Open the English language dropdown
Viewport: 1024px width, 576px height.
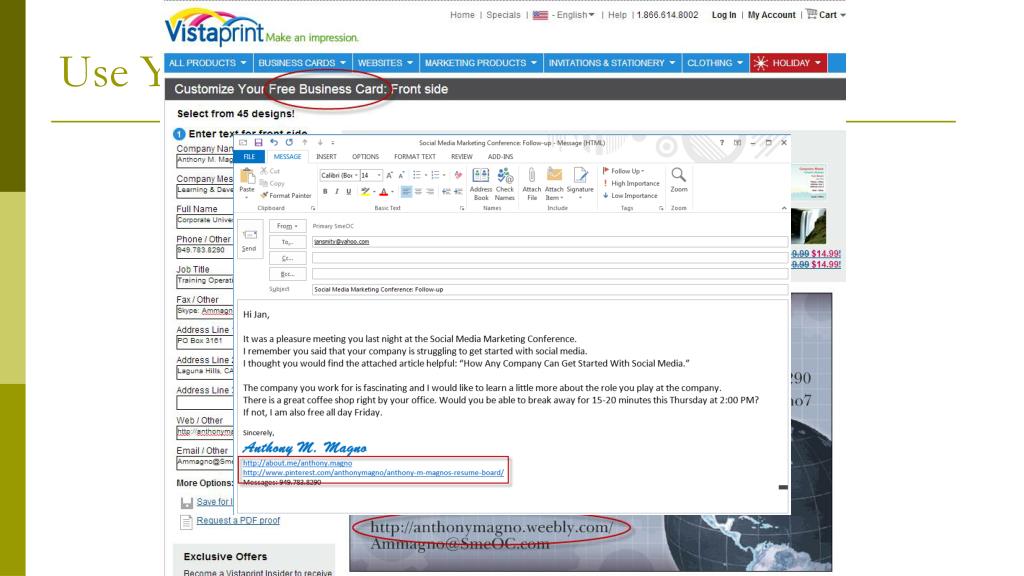click(575, 14)
